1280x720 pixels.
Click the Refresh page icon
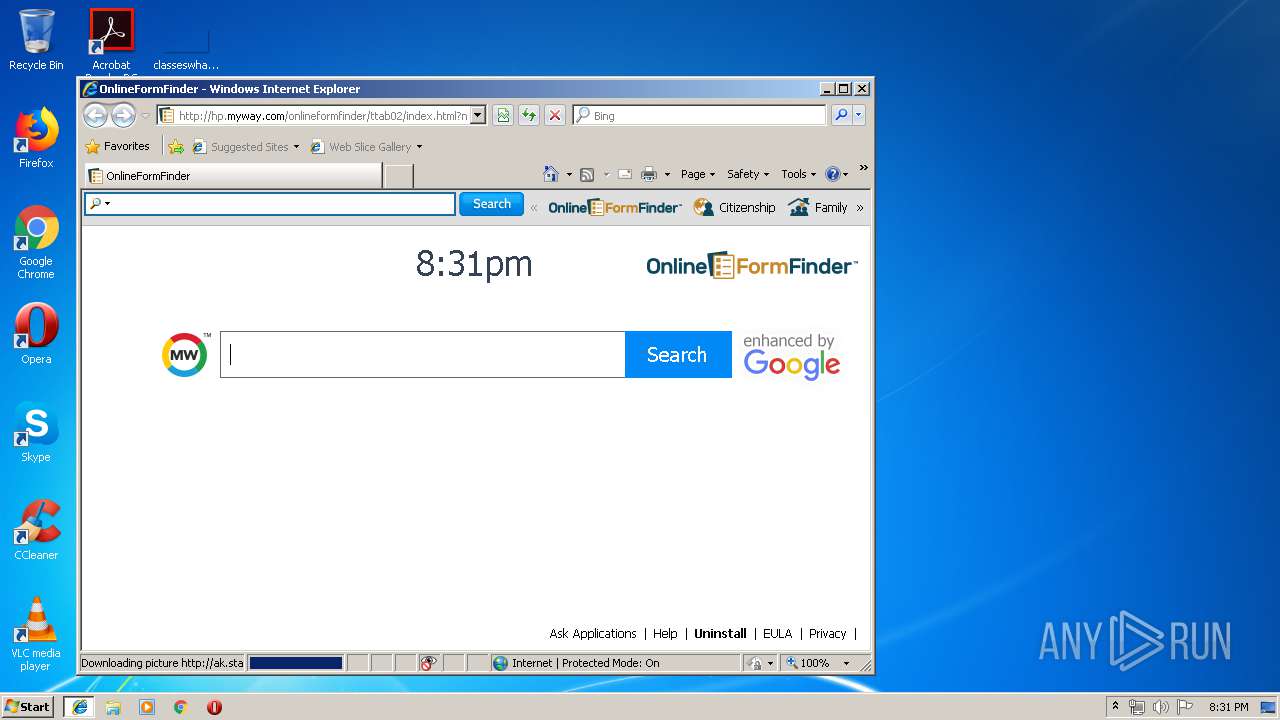tap(529, 116)
